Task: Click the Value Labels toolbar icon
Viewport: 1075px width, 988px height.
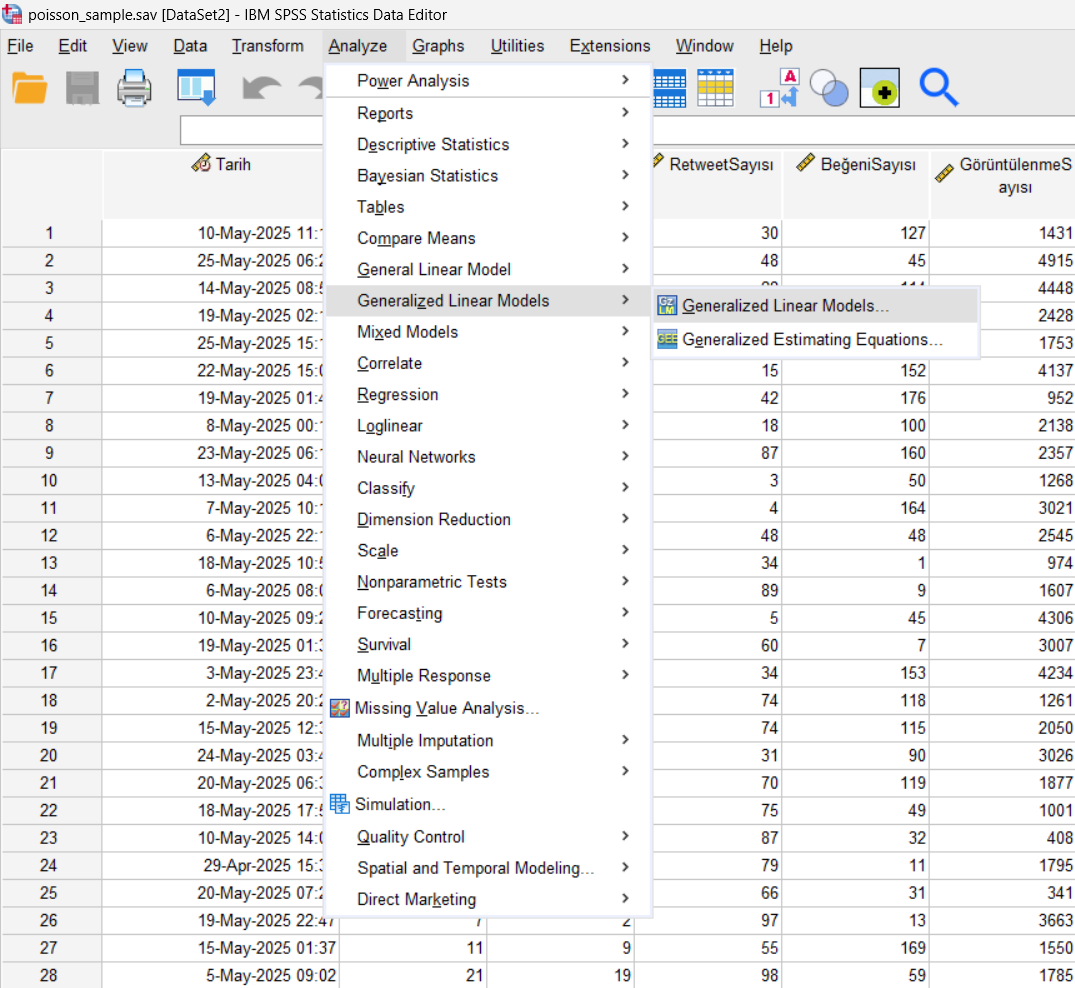Action: point(780,88)
